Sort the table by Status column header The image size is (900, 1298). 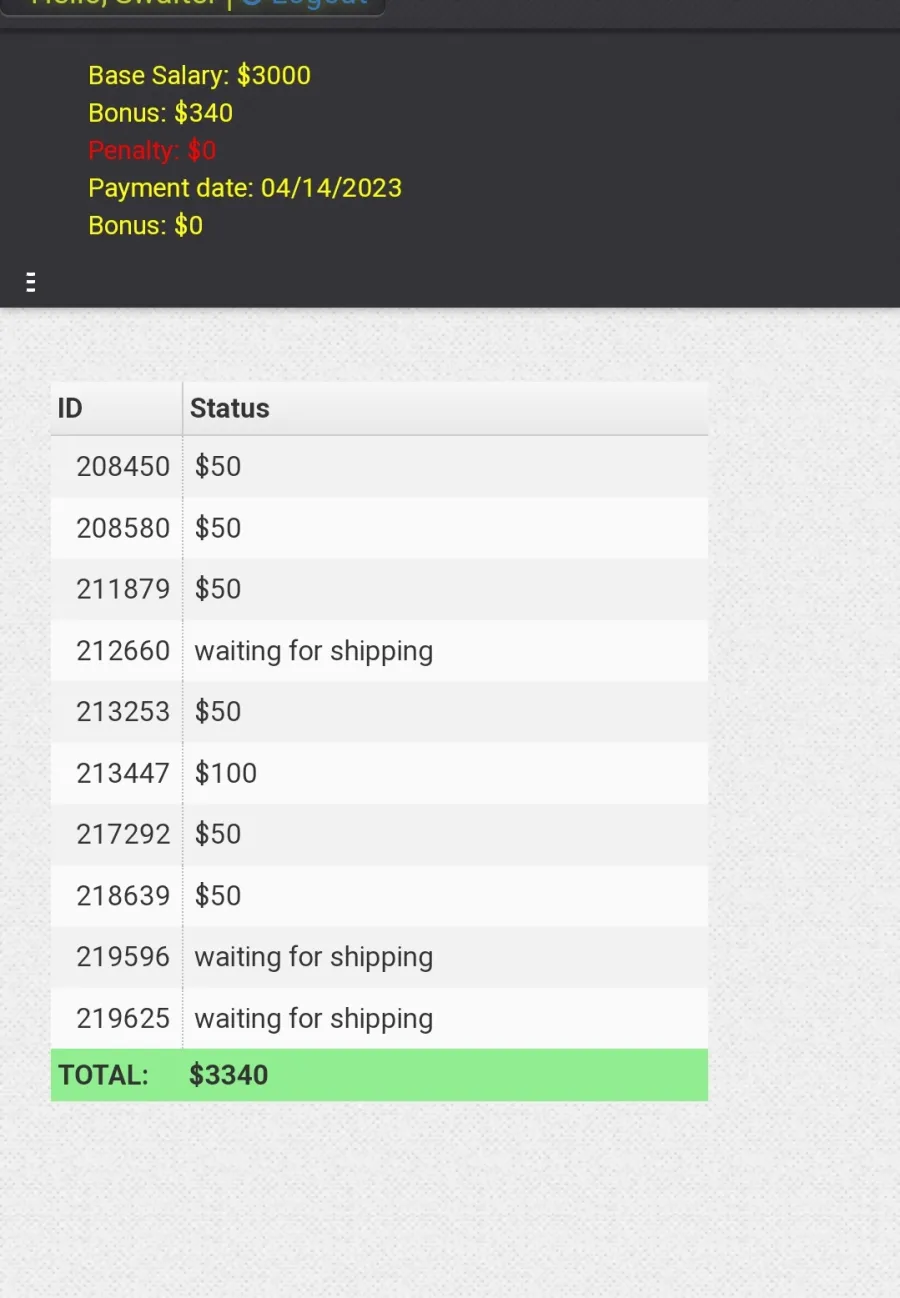445,408
